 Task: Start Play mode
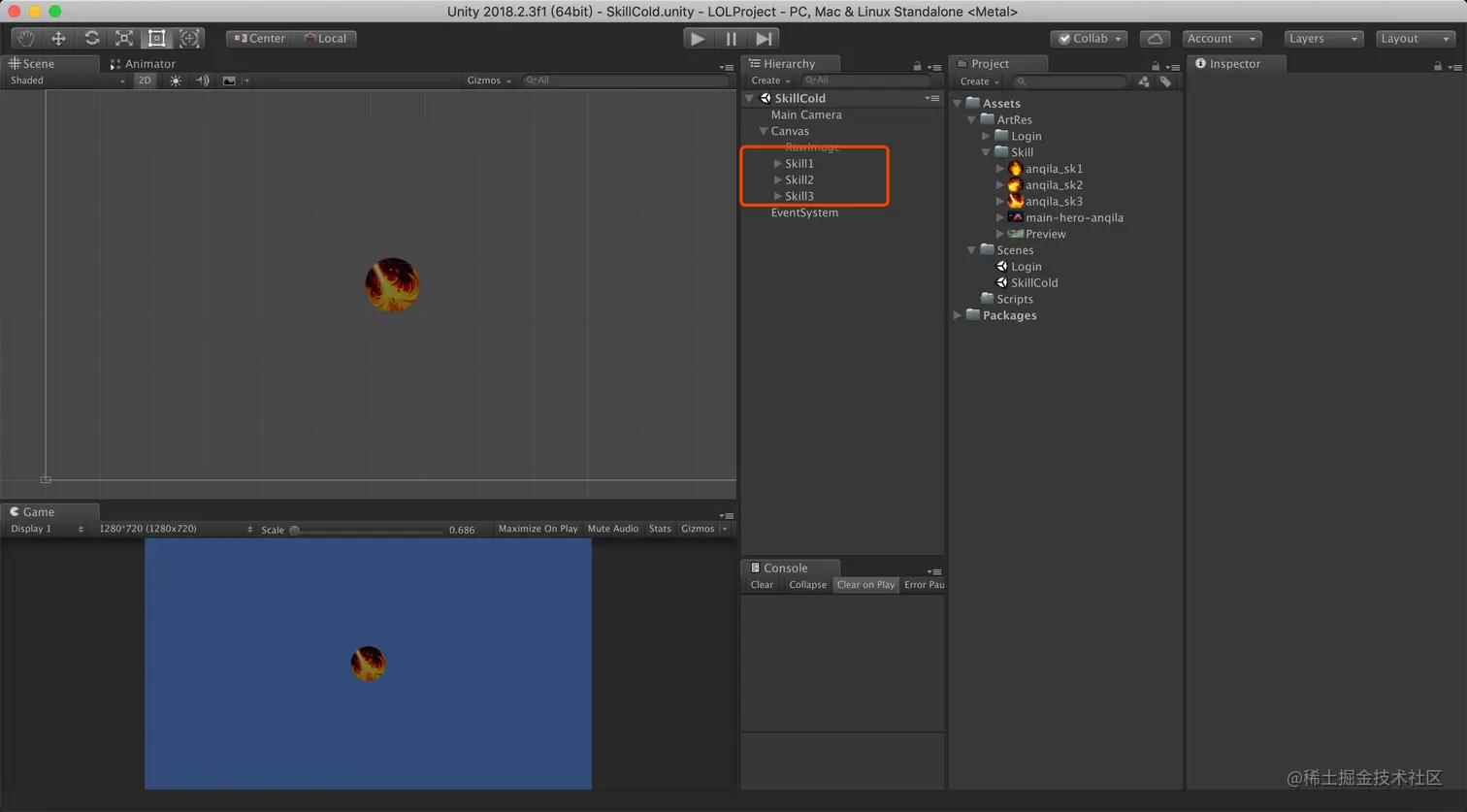pos(698,39)
